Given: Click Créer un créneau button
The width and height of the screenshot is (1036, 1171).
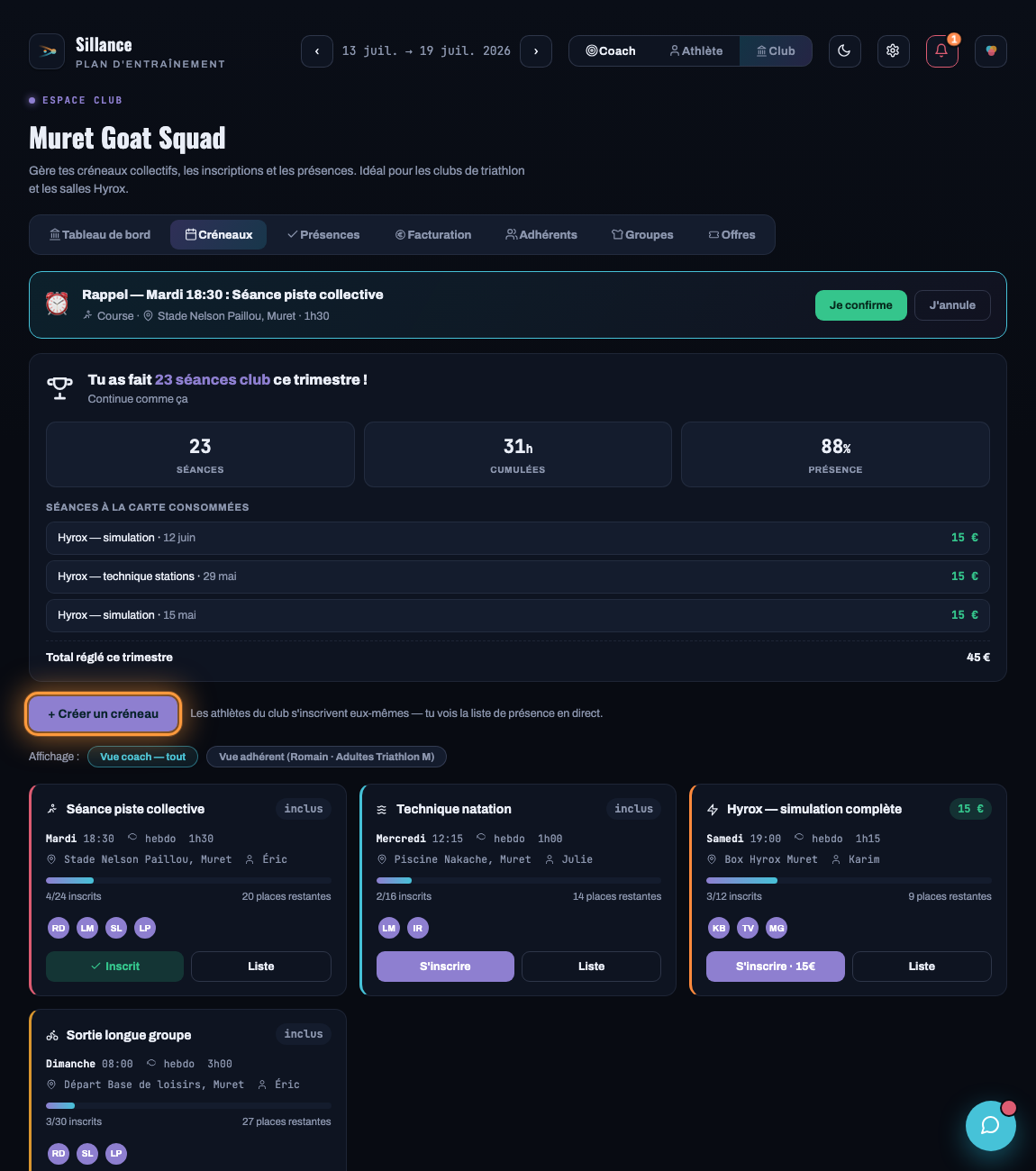Looking at the screenshot, I should (104, 713).
